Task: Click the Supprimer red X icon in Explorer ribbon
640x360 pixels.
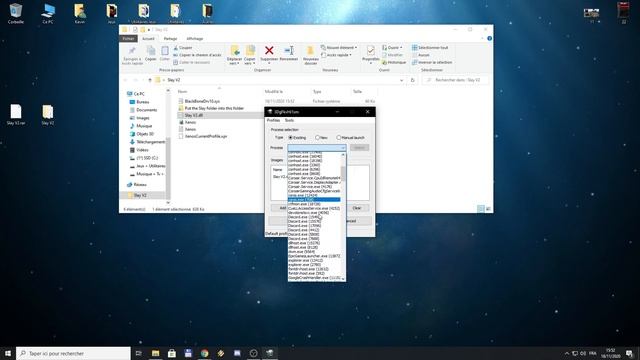Action: click(269, 50)
